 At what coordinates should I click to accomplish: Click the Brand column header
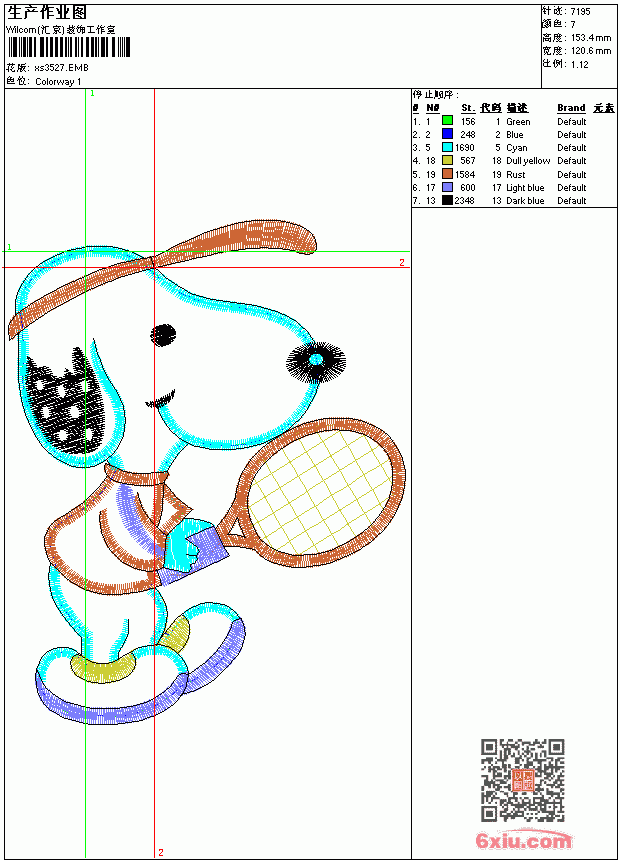pos(571,108)
